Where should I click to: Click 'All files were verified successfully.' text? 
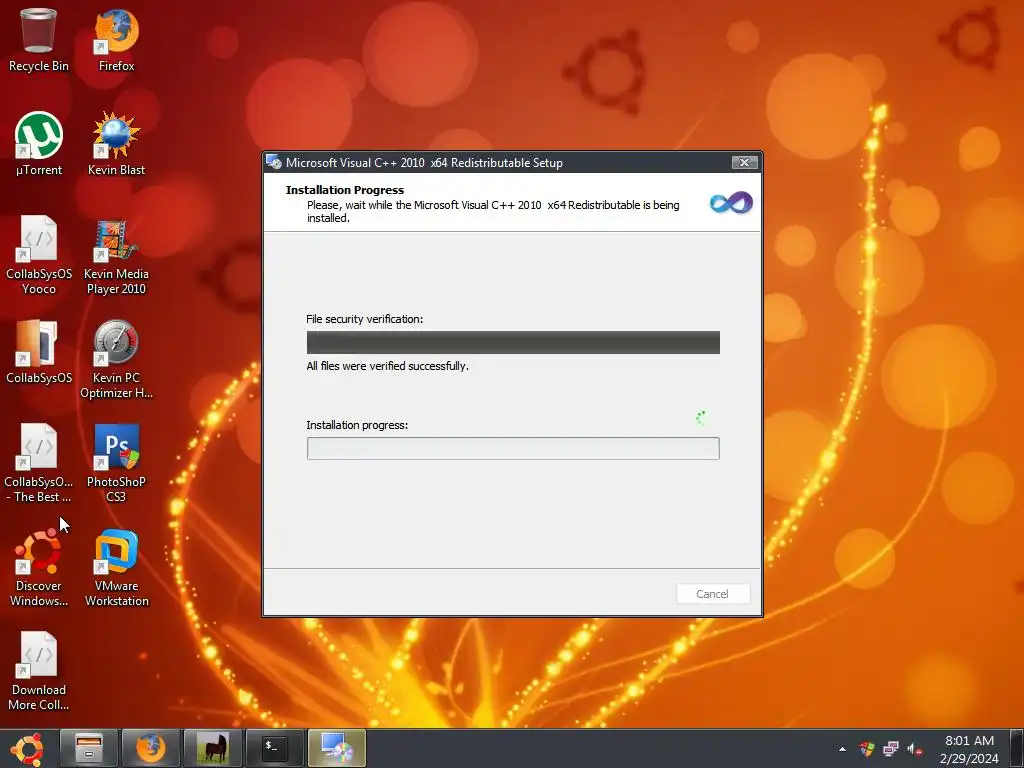point(387,366)
